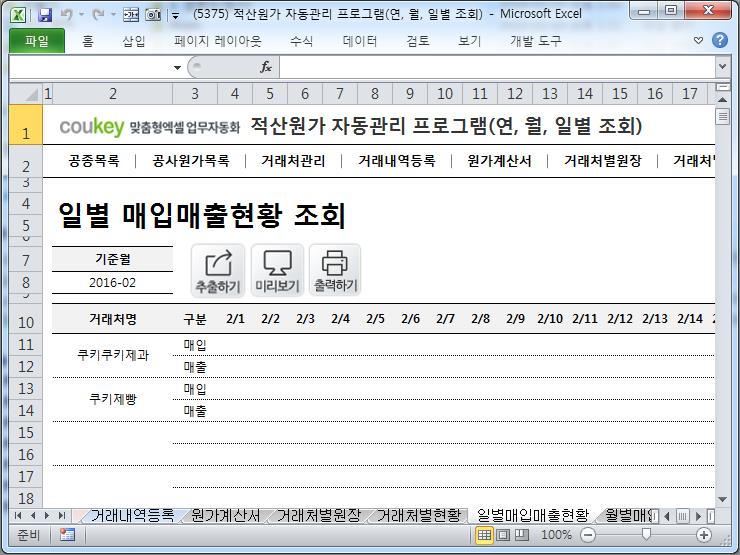Open the 수식 ribbon tab
740x555 pixels.
point(302,41)
